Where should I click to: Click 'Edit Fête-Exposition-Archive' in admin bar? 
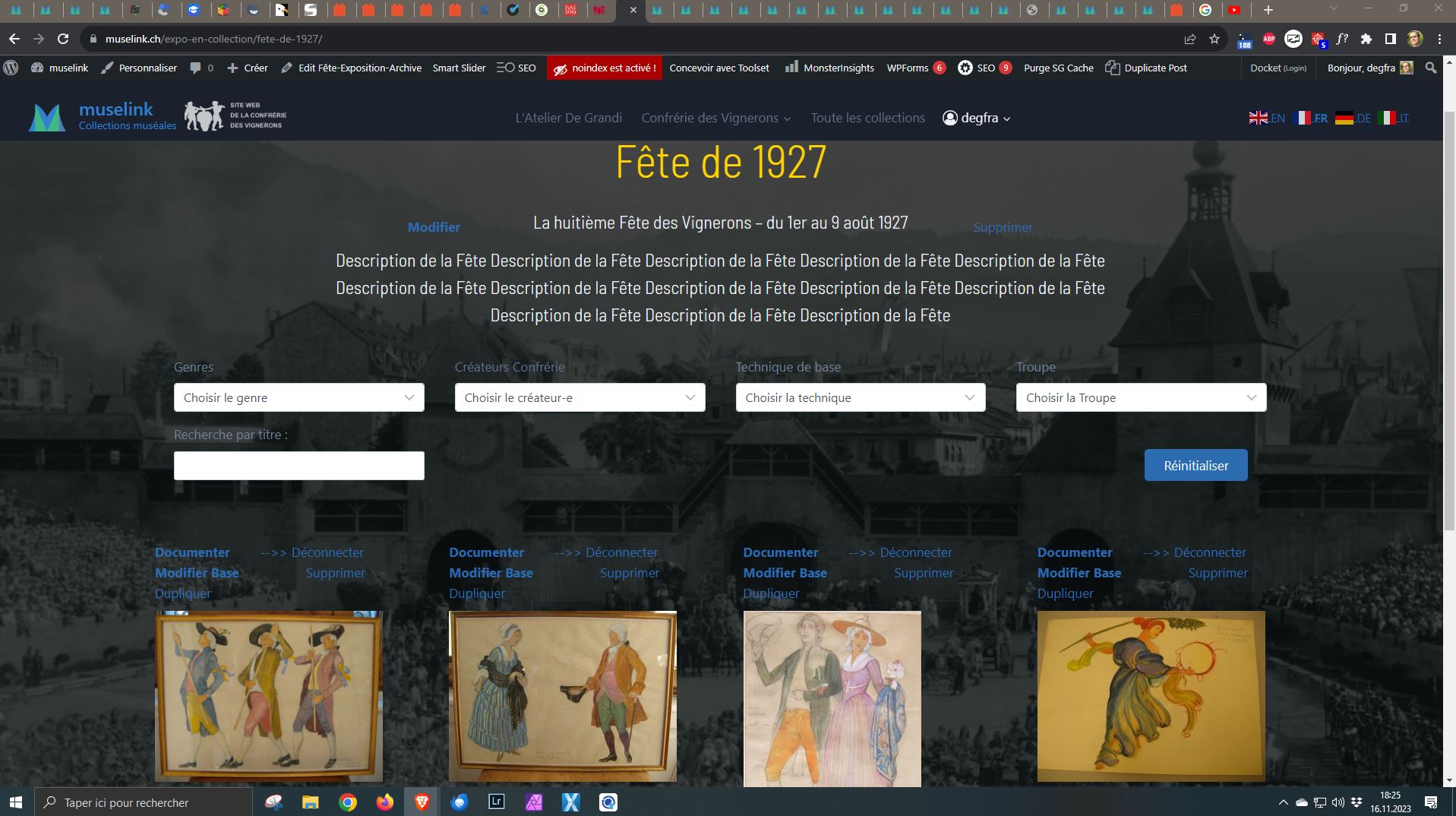[351, 68]
